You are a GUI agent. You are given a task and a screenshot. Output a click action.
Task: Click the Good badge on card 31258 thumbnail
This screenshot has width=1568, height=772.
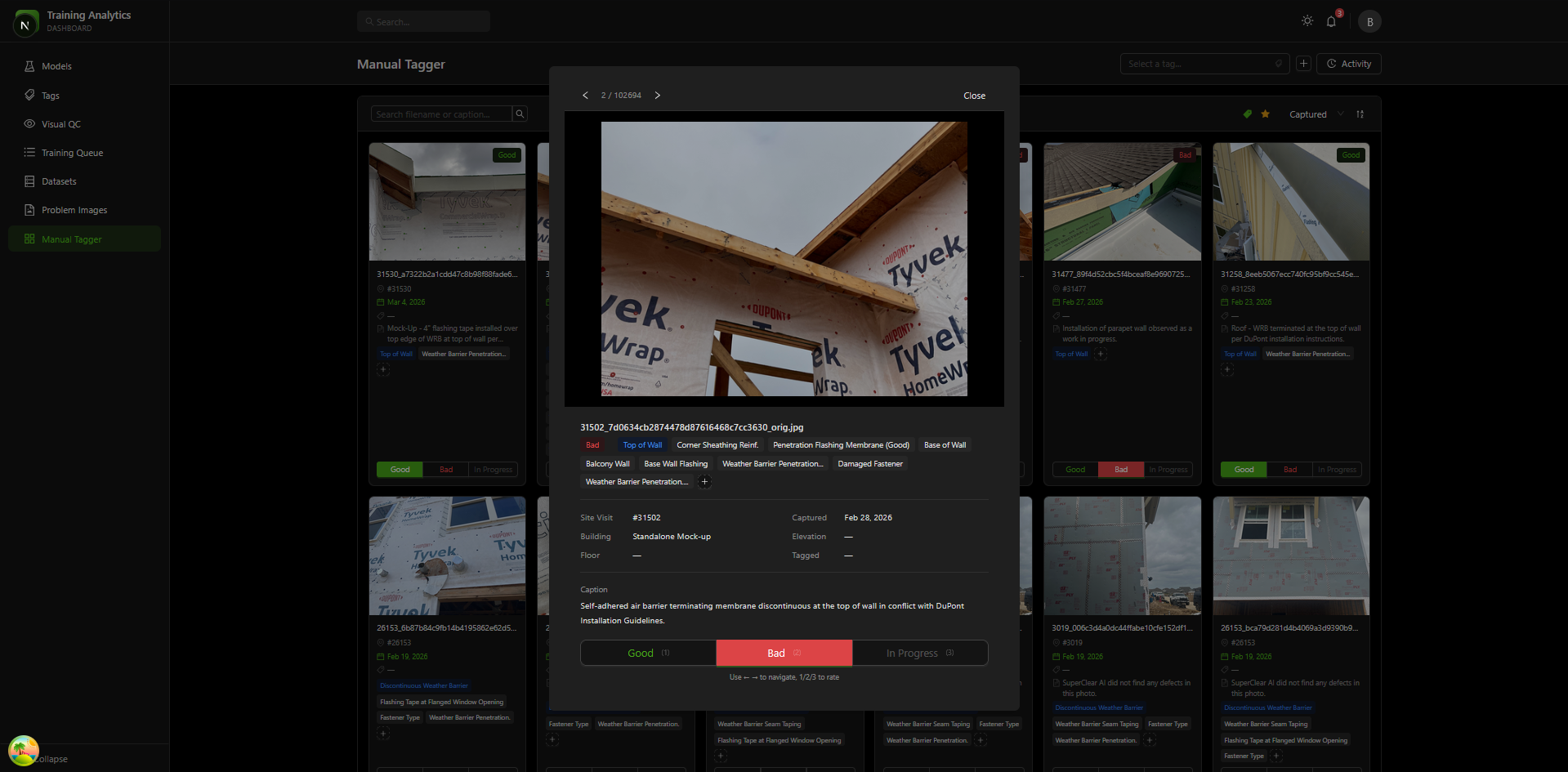pyautogui.click(x=1351, y=155)
